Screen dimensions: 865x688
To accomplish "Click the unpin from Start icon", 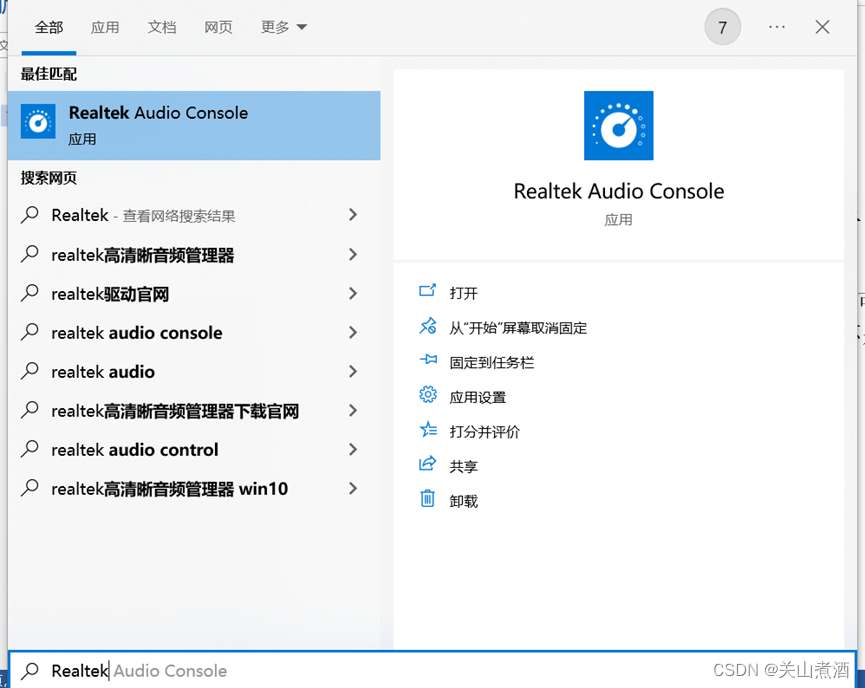I will [428, 326].
